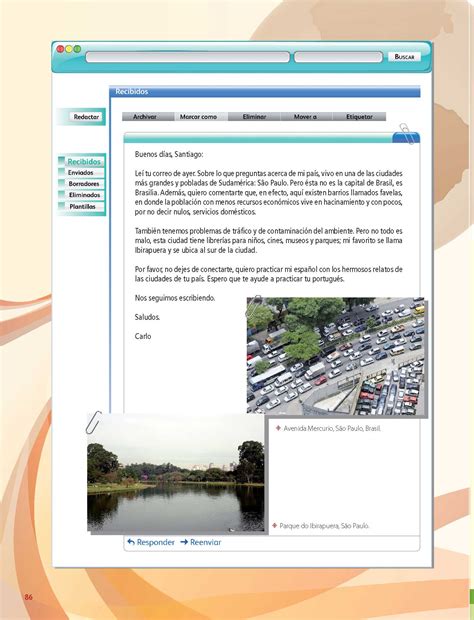Viewport: 474px width, 620px height.
Task: Click the square bullet beside Borradores
Action: pyautogui.click(x=61, y=183)
